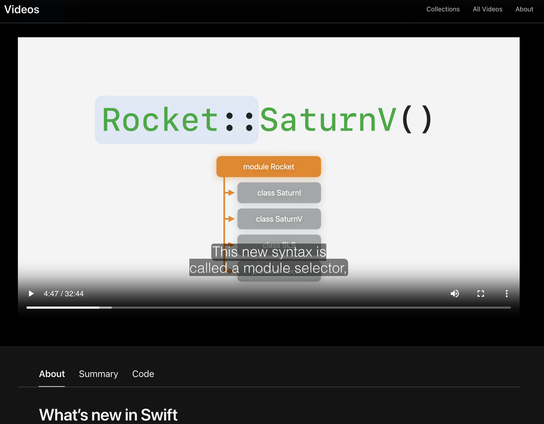The image size is (544, 424).
Task: Mute the video using the speaker icon
Action: [x=454, y=294]
